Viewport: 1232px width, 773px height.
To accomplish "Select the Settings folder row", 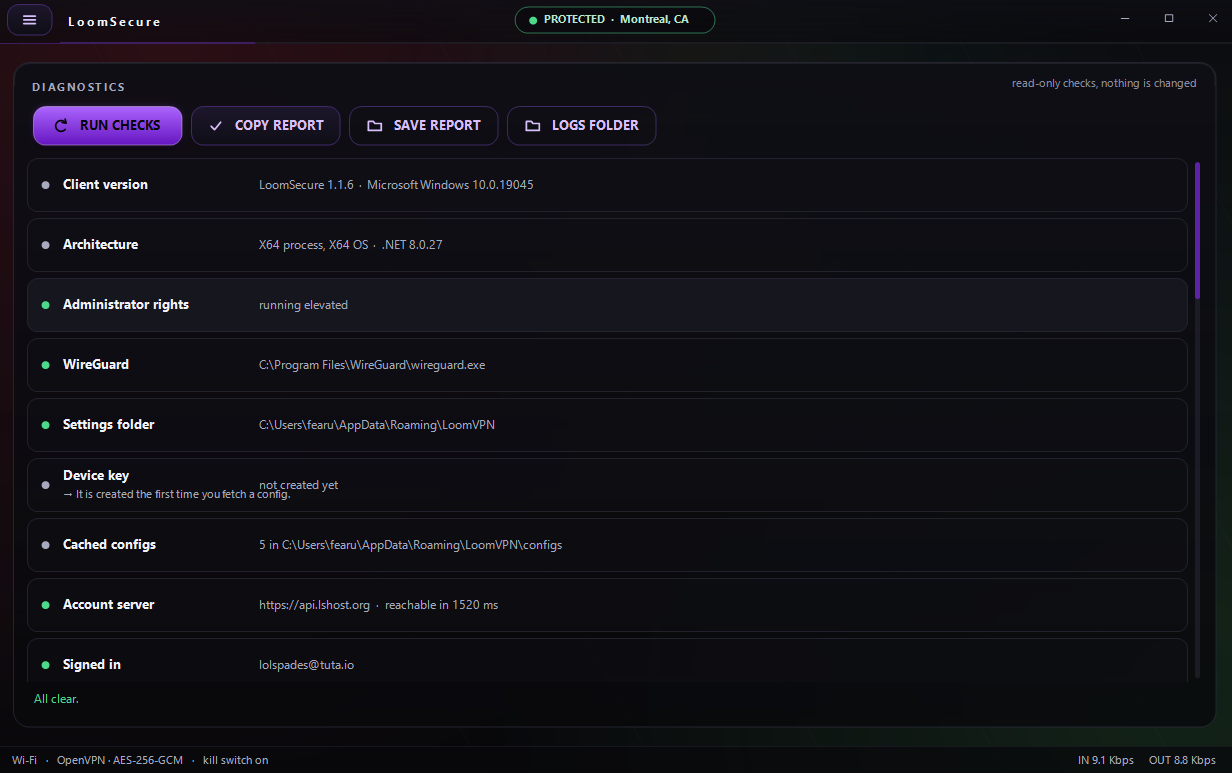I will click(607, 425).
